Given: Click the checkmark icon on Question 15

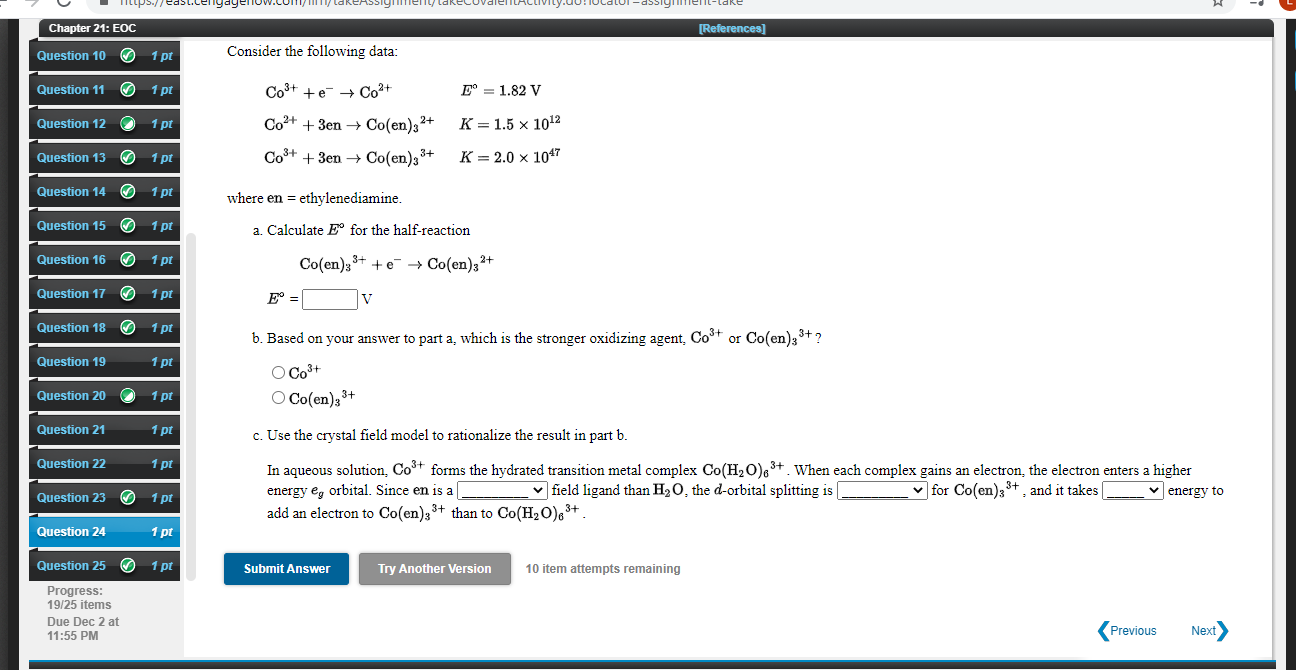Looking at the screenshot, I should coord(128,226).
